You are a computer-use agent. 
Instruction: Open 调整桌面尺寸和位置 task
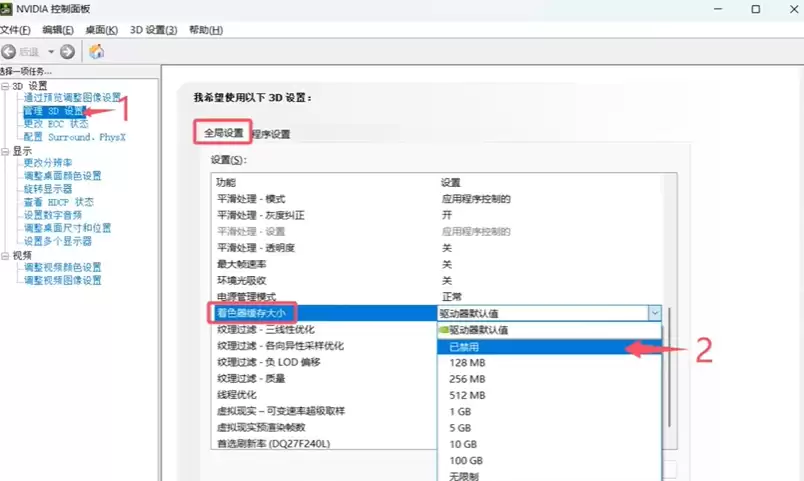click(68, 228)
